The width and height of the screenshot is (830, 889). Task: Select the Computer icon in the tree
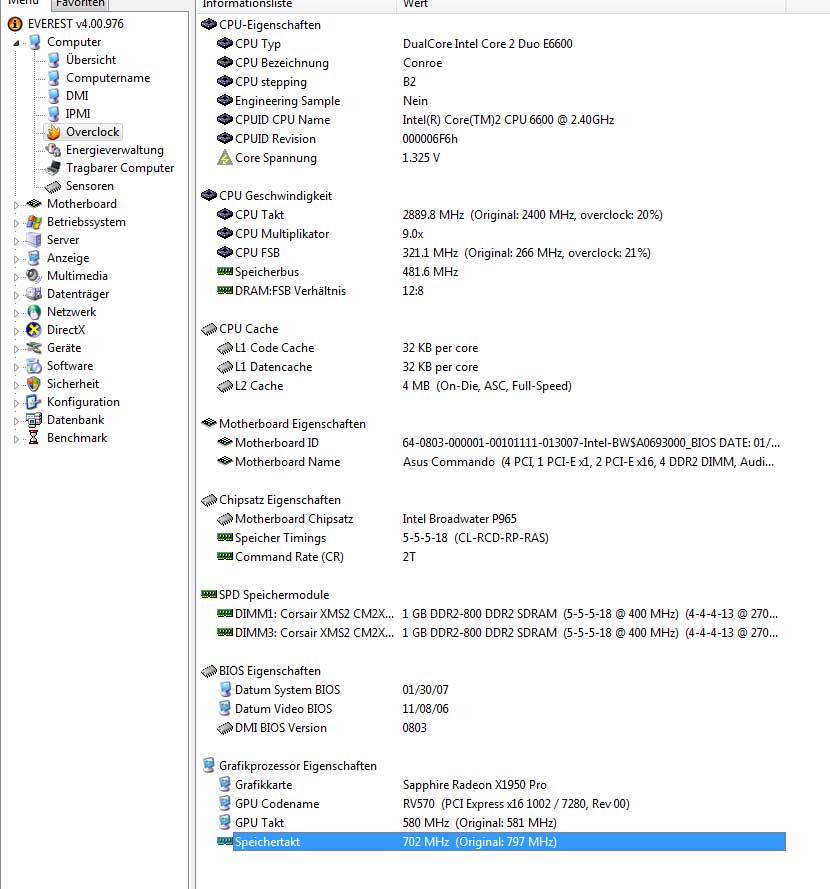tap(35, 42)
